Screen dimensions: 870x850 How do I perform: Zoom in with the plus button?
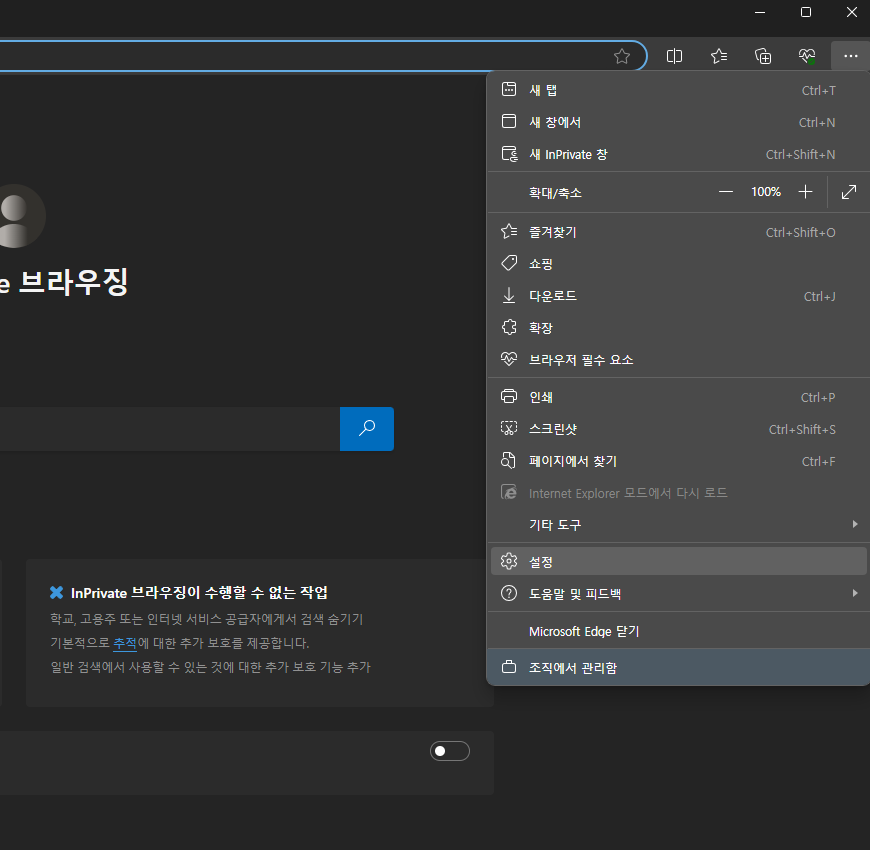coord(805,192)
